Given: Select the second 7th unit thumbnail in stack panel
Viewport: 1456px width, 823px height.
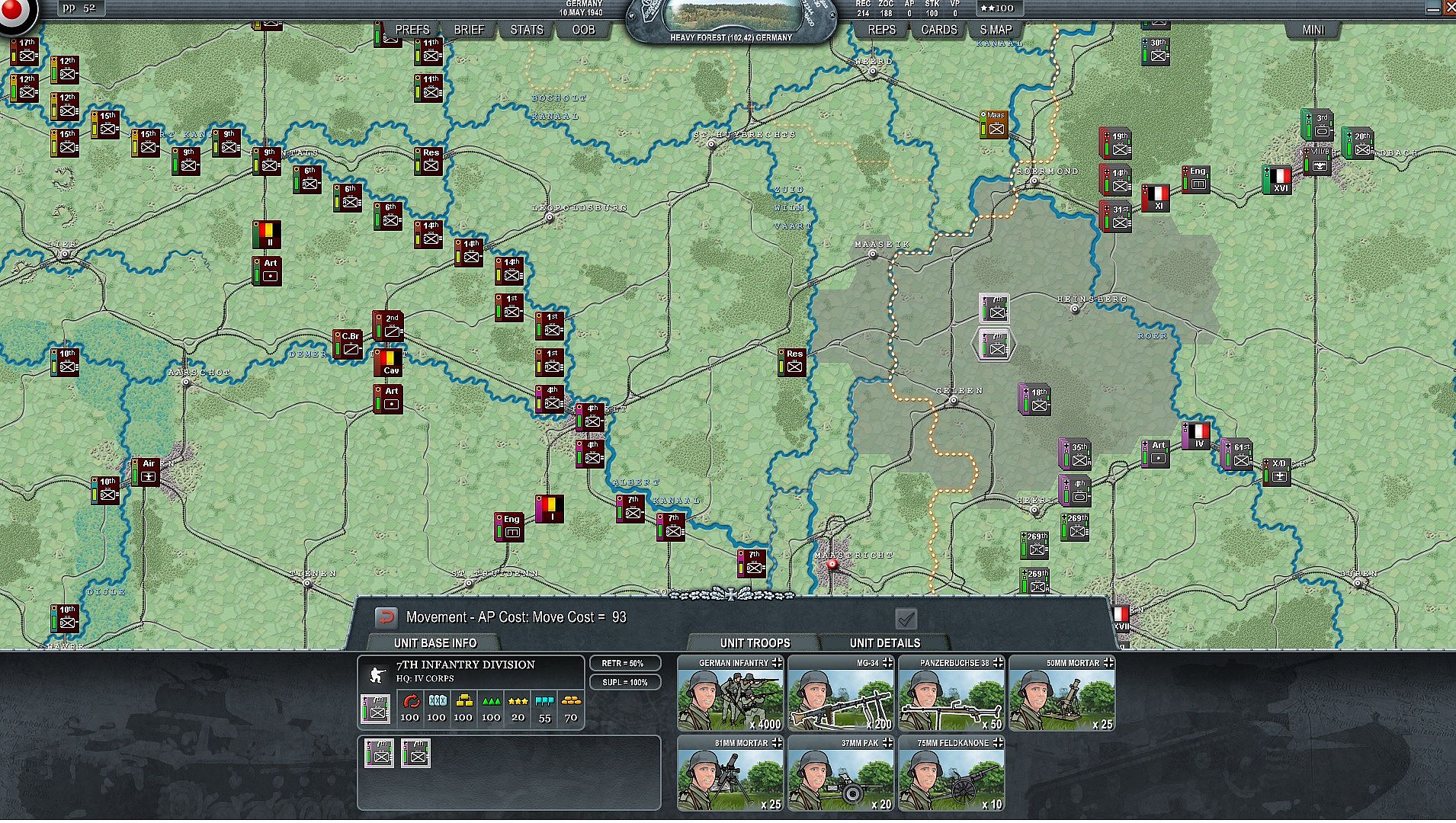Looking at the screenshot, I should tap(415, 753).
